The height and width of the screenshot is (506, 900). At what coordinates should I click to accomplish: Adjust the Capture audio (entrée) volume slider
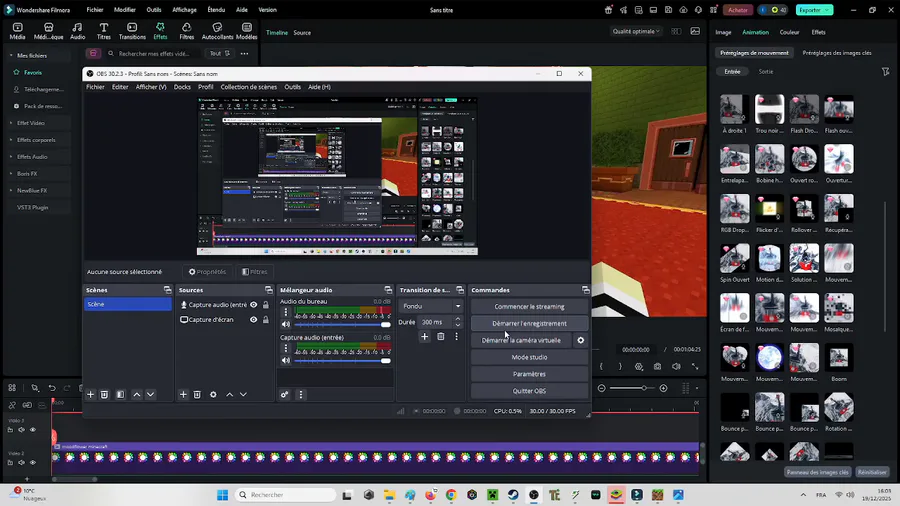(343, 361)
